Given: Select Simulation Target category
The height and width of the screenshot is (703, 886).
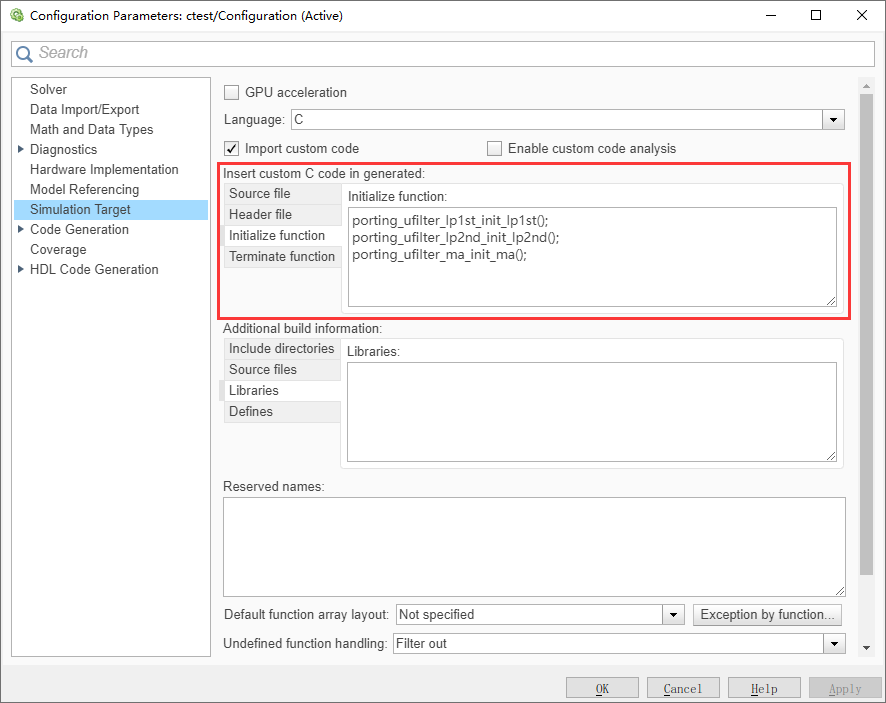Looking at the screenshot, I should point(111,210).
